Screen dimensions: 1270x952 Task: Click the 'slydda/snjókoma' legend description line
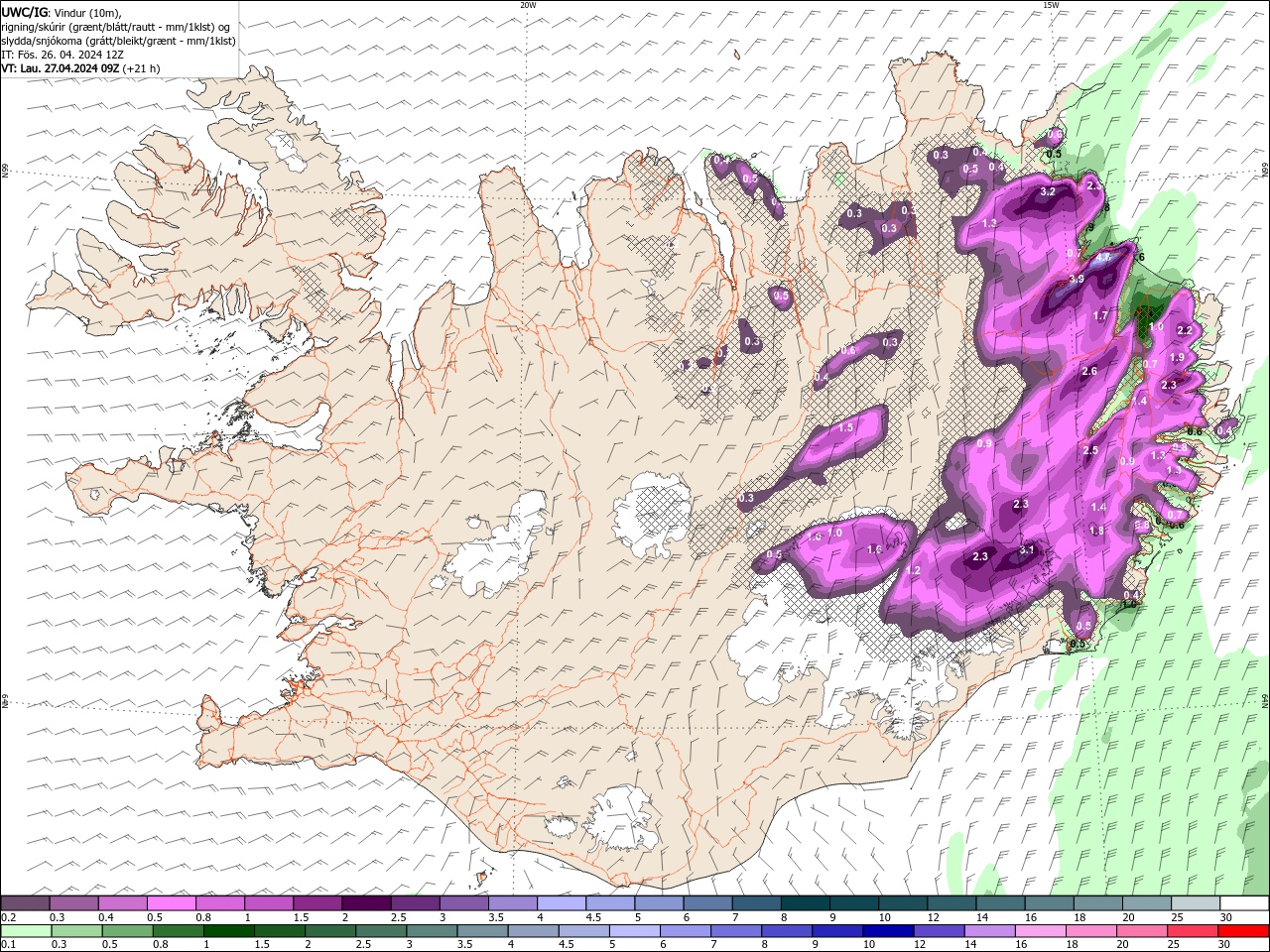tap(118, 41)
